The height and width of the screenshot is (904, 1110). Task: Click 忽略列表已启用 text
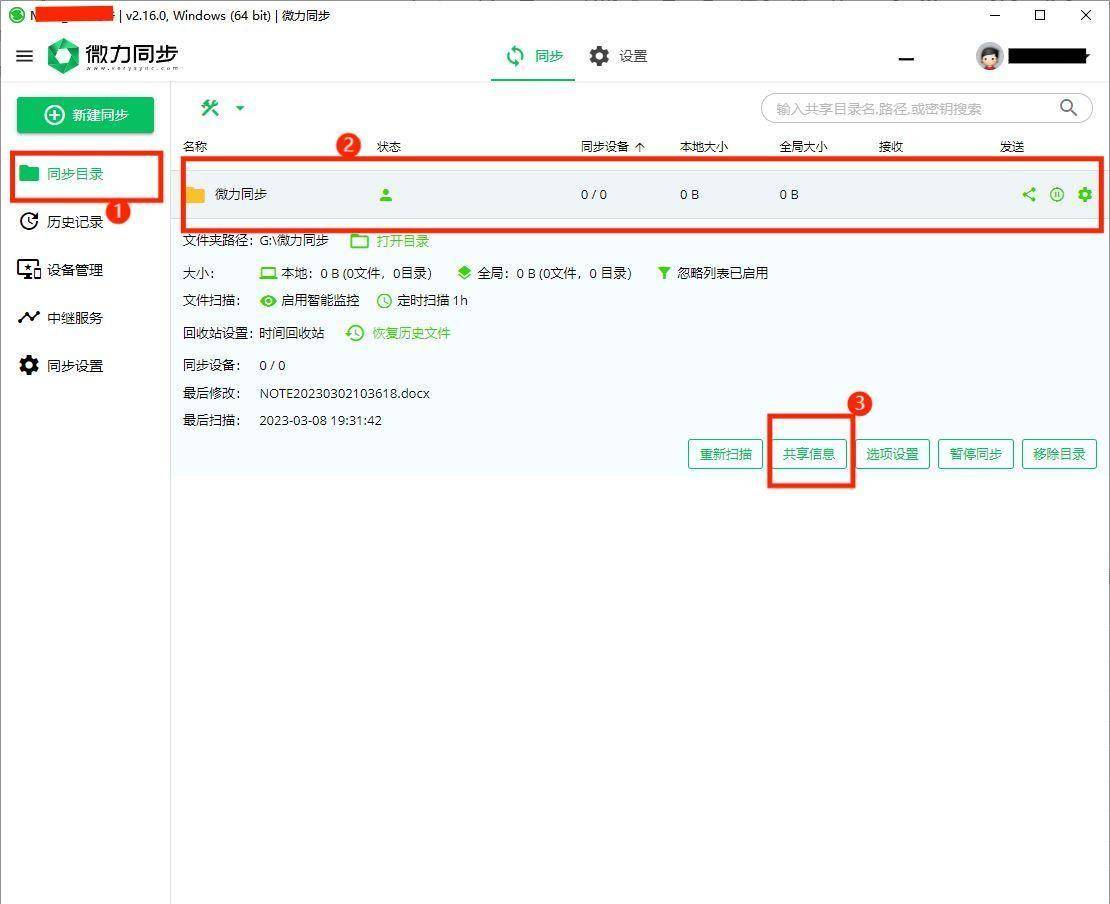coord(722,273)
